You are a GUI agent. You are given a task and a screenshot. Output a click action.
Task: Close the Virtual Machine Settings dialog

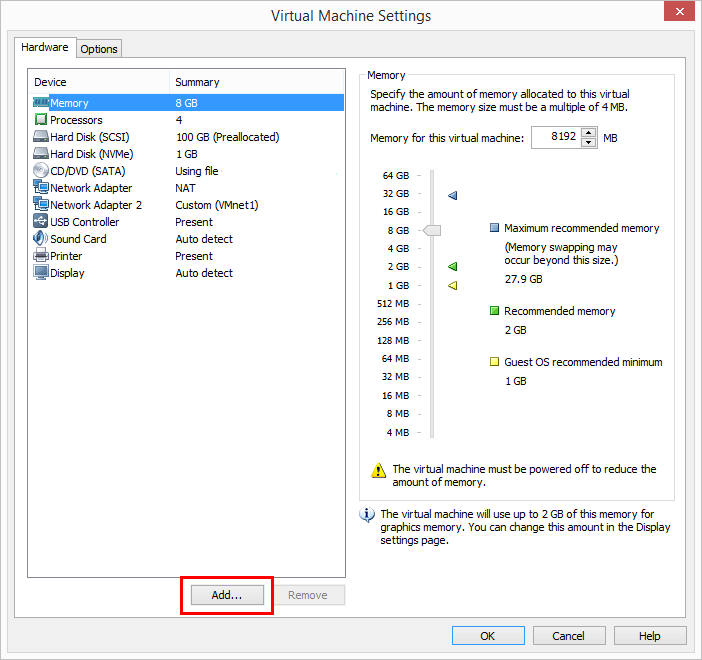[x=679, y=11]
